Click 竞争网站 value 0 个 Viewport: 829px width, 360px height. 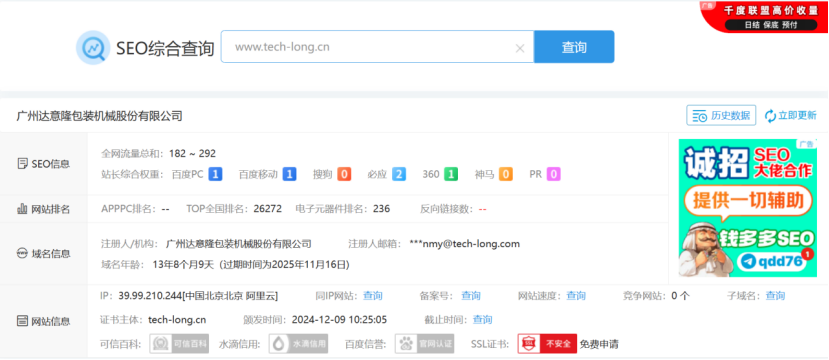[680, 296]
